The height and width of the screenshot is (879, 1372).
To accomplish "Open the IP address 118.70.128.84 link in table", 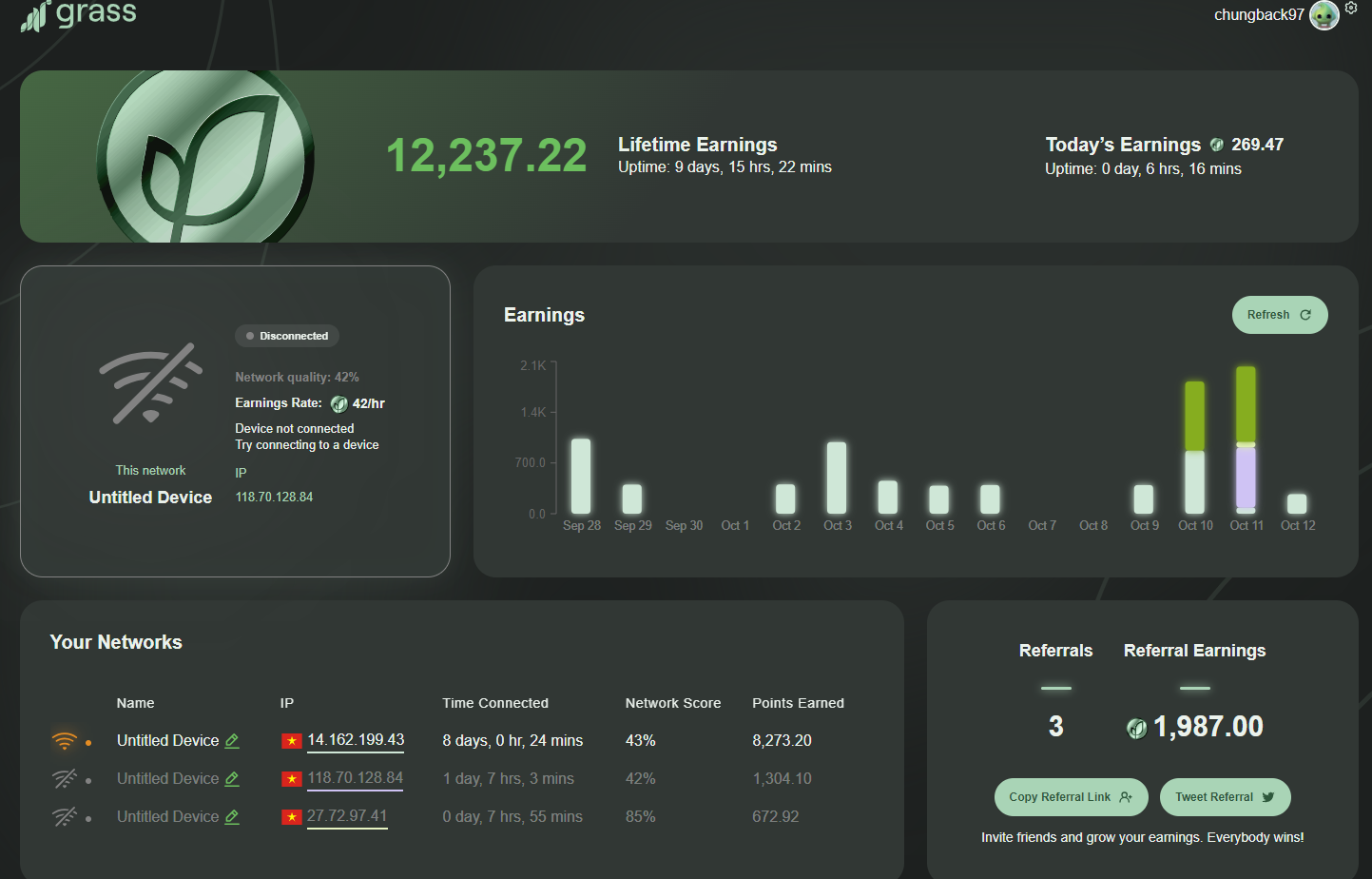I will point(356,778).
